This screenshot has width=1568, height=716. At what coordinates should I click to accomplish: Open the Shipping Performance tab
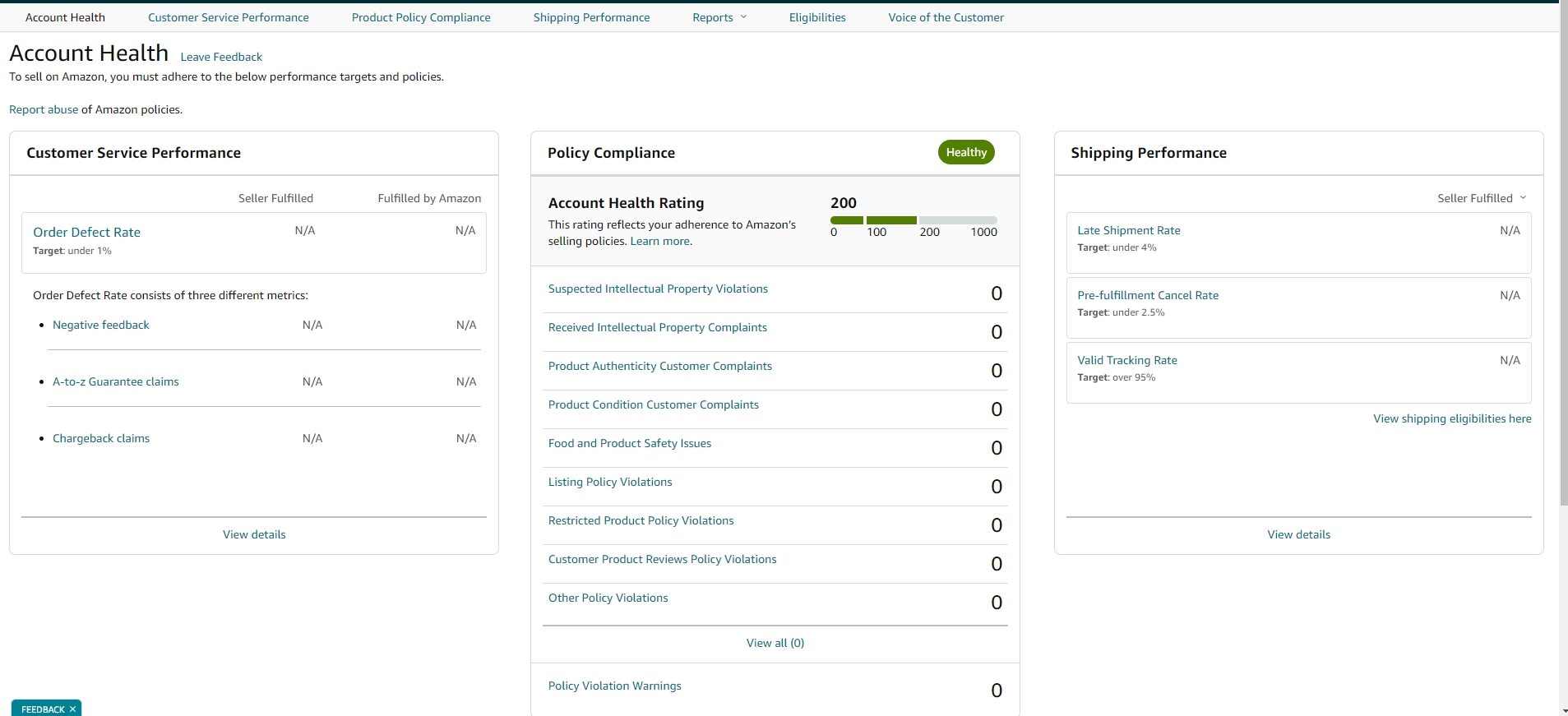click(x=591, y=17)
